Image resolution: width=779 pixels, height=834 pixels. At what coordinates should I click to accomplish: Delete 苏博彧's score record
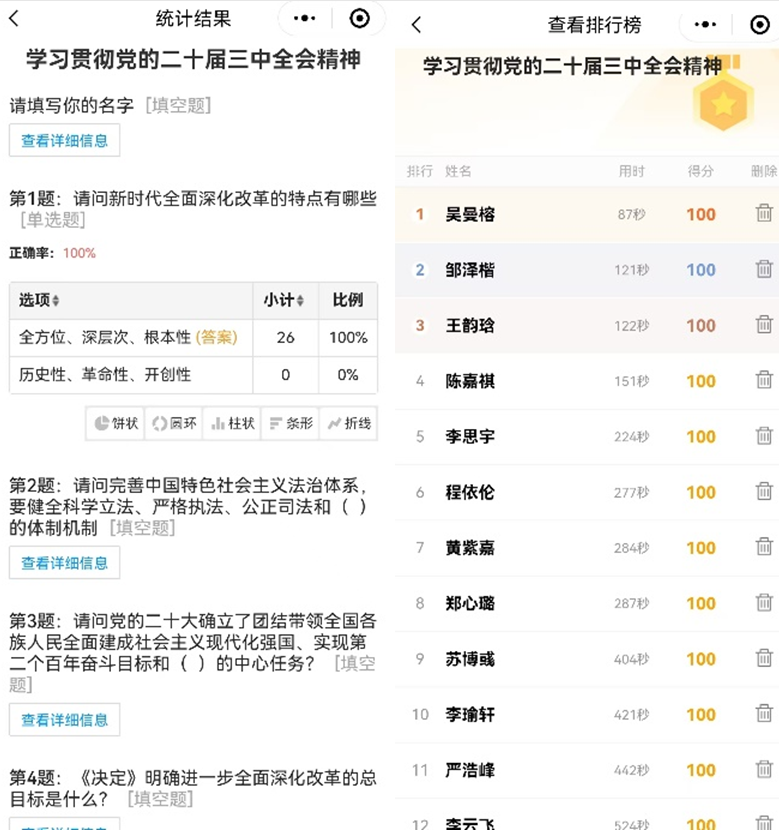pyautogui.click(x=763, y=658)
